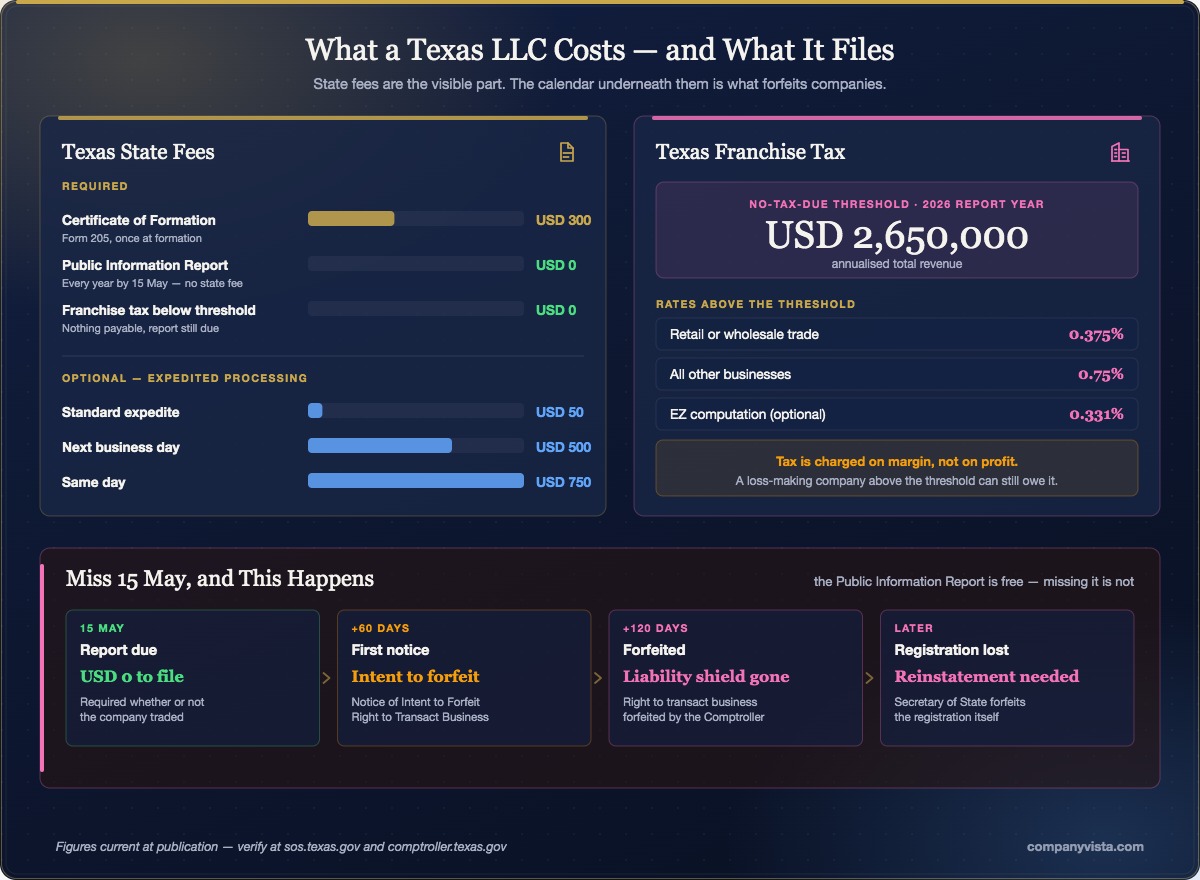Click the Same day fee bar
Viewport: 1200px width, 880px height.
click(x=416, y=481)
